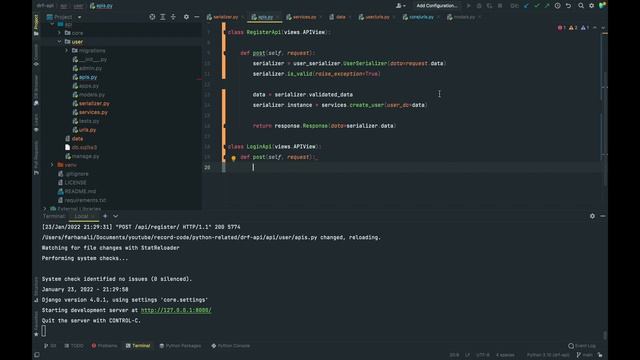Click the warning count indicator in editor
640x360 pixels.
pos(573,28)
